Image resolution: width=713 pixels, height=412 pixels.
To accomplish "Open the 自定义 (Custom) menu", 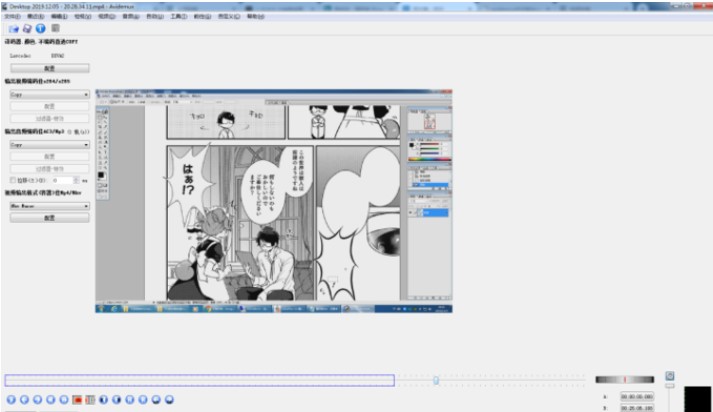I will point(229,16).
